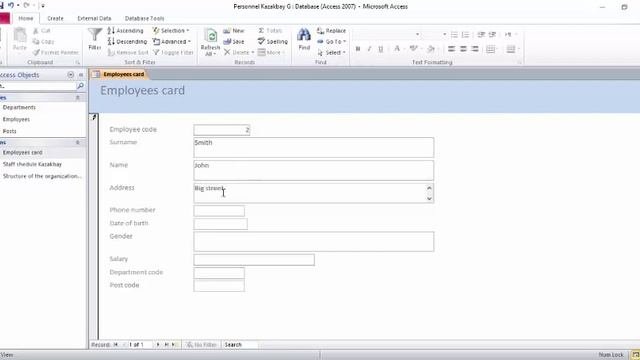Click the navigation pane search magnifier
This screenshot has height=360, width=640.
pos(80,86)
